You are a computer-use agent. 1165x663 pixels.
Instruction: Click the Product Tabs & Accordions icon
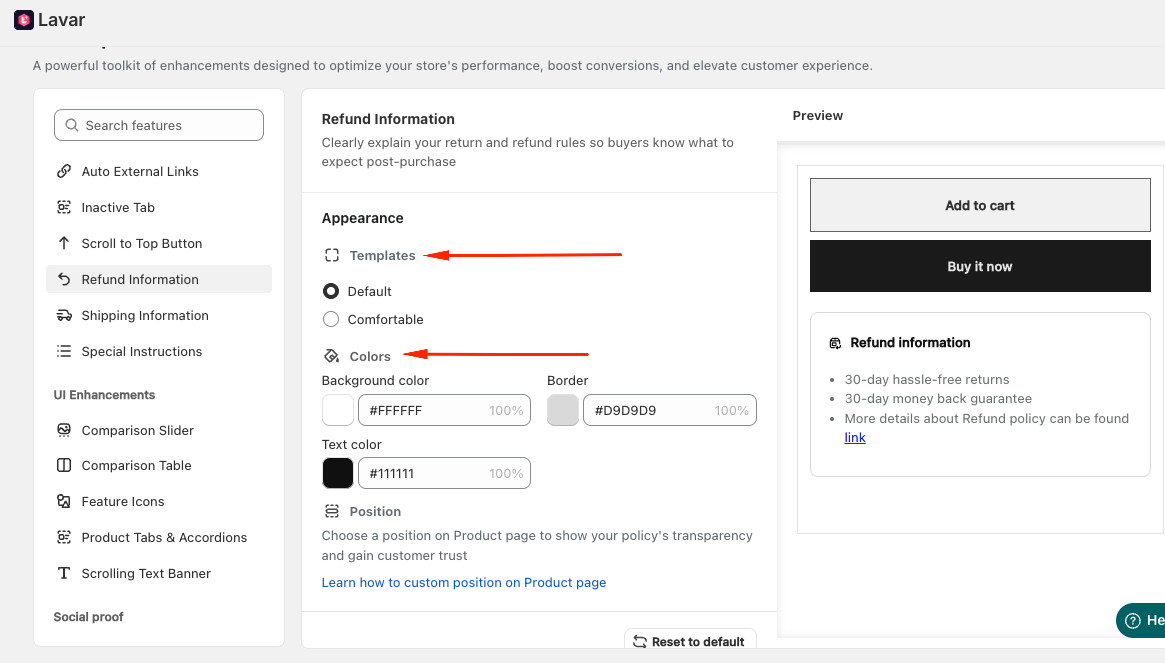(x=64, y=537)
